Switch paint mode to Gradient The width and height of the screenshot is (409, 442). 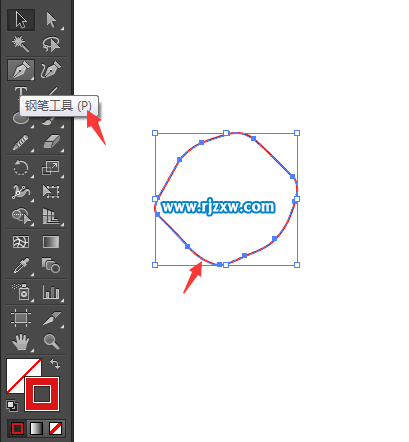[36, 428]
